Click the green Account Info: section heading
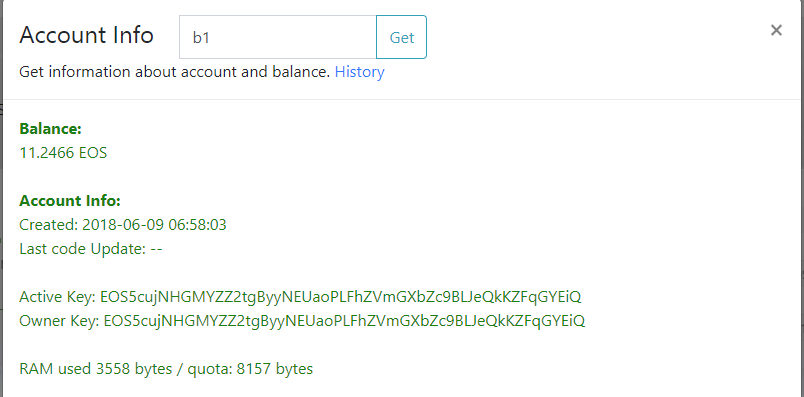The height and width of the screenshot is (397, 804). point(70,201)
